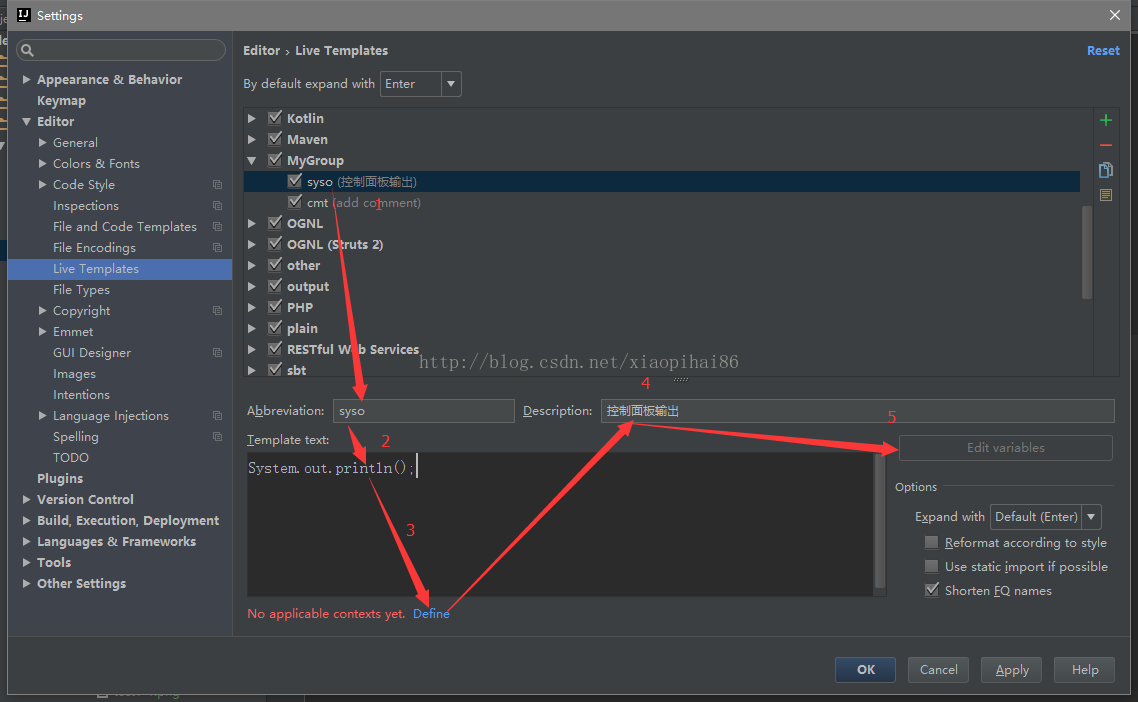Click the settings search box

point(120,50)
